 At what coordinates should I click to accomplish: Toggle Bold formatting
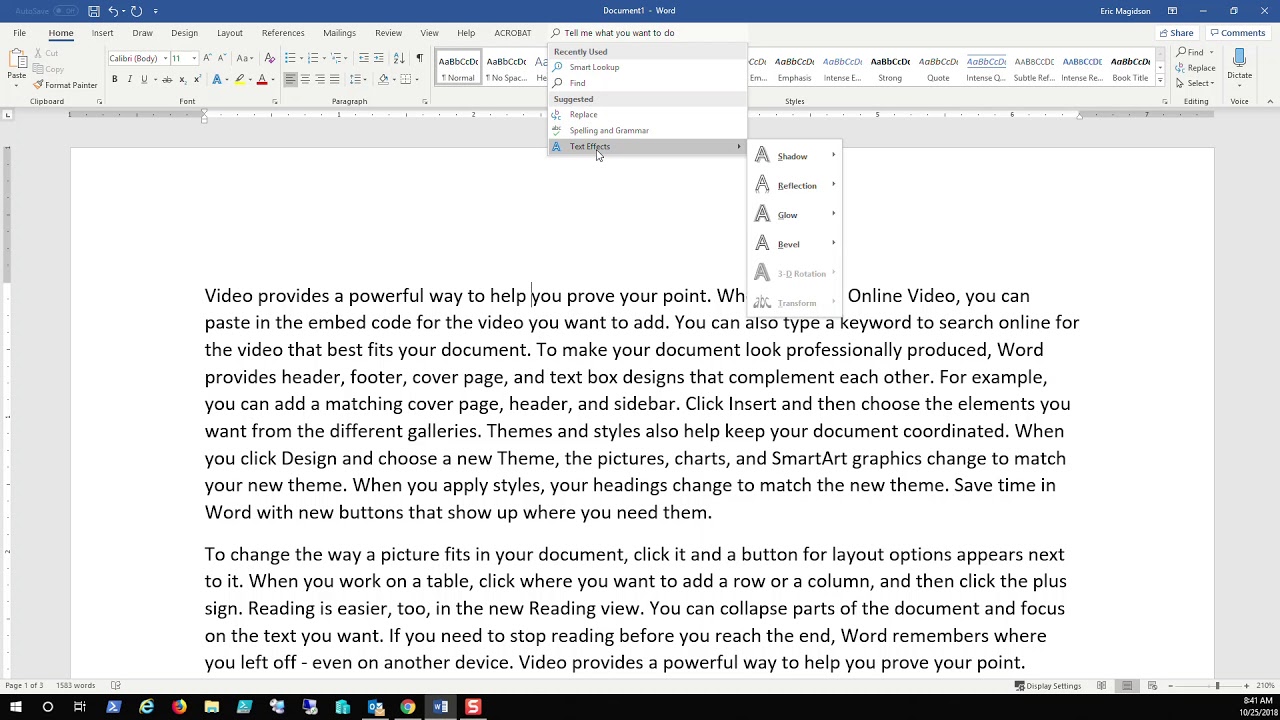click(114, 79)
